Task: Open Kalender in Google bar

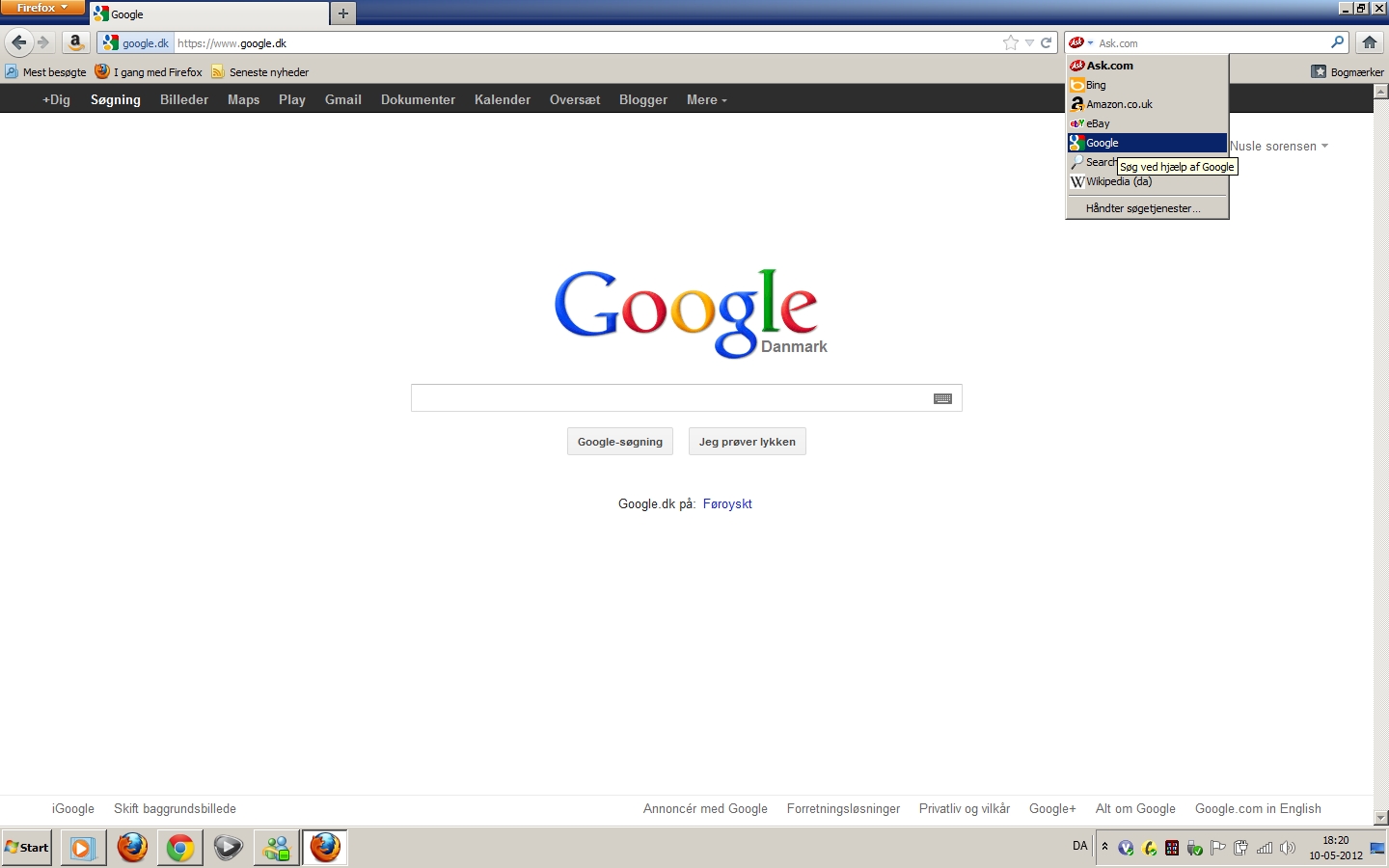Action: point(503,99)
